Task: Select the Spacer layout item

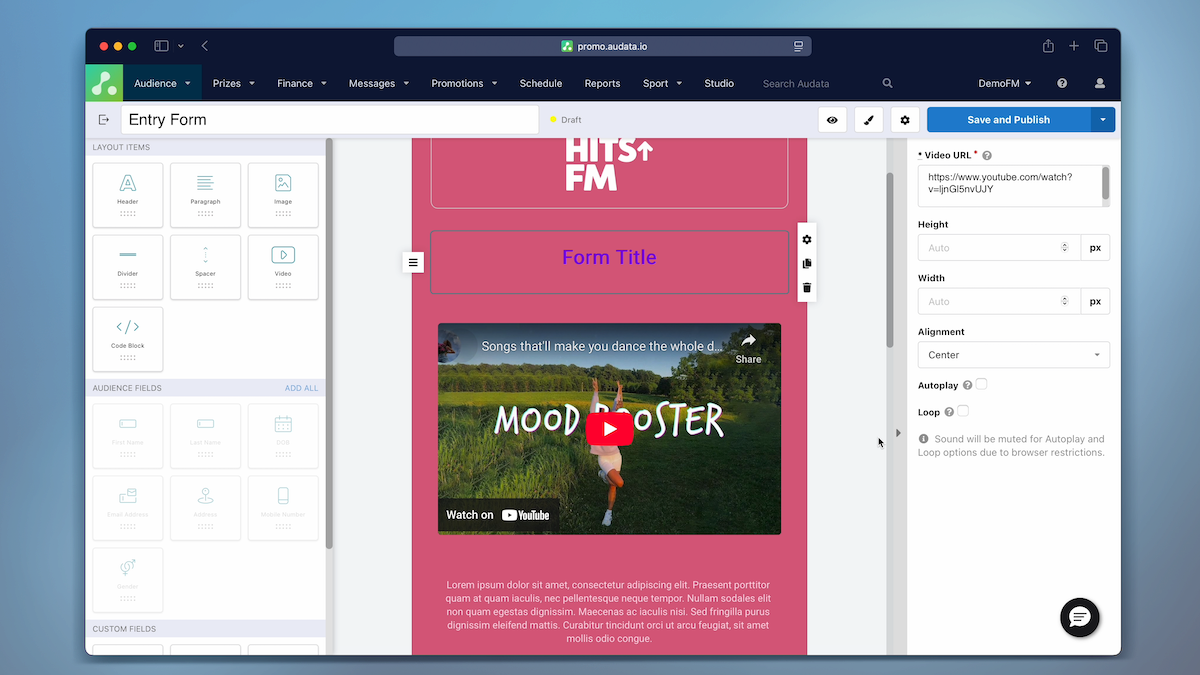Action: coord(205,267)
